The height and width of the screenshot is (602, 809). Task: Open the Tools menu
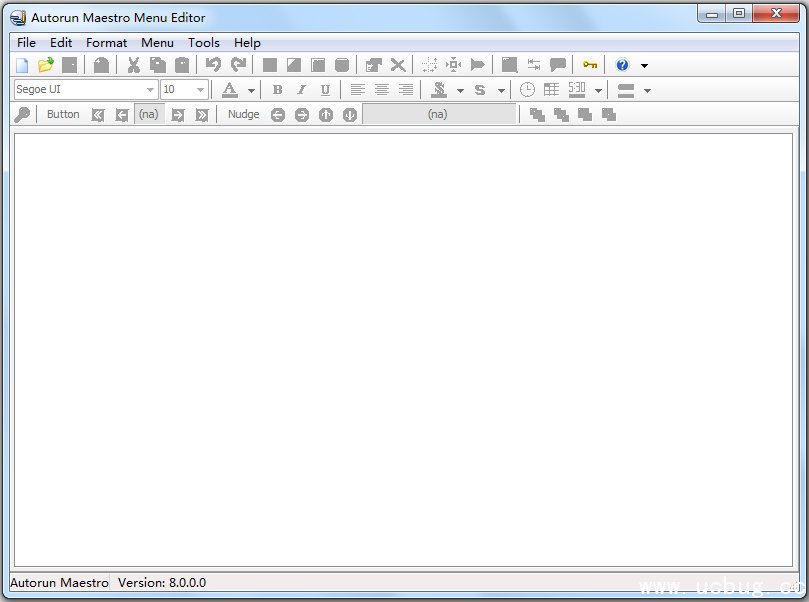pos(203,42)
